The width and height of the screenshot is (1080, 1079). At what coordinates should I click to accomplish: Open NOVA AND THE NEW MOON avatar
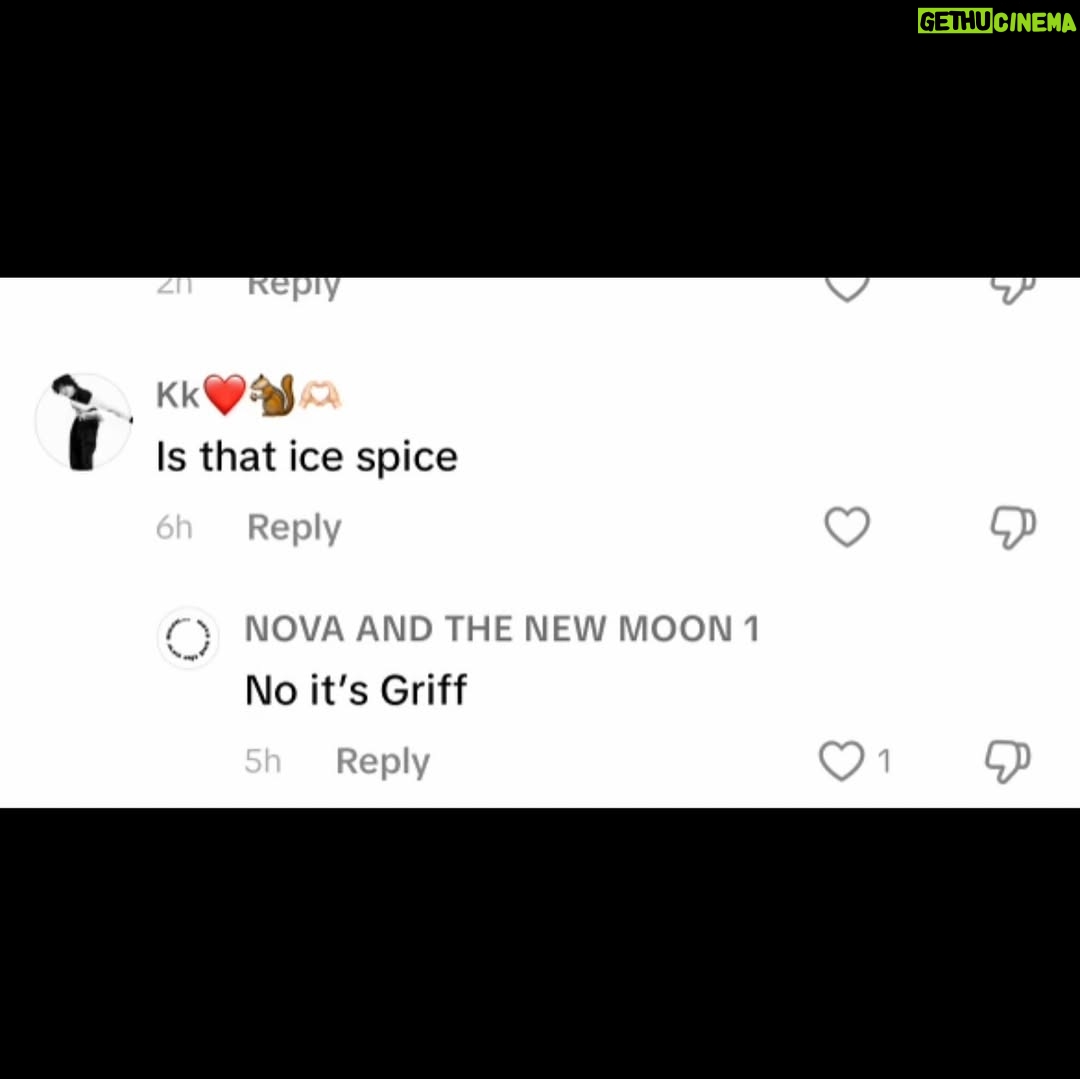[188, 638]
